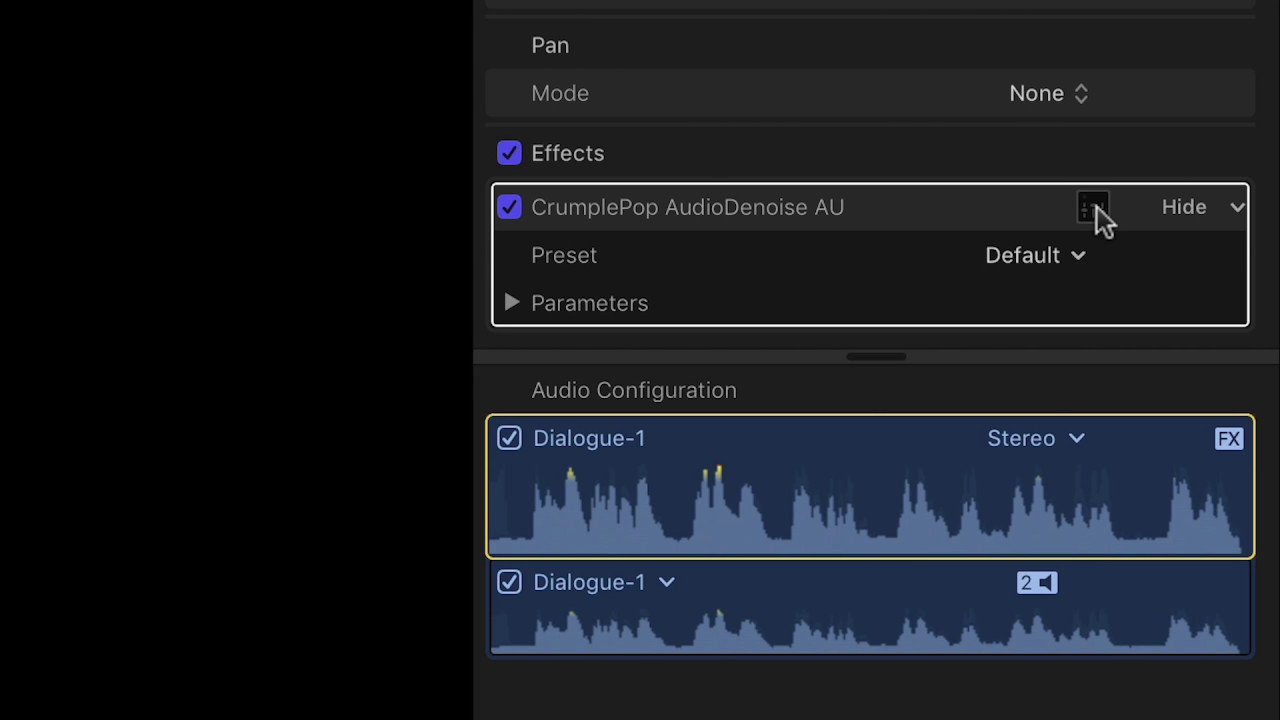1280x720 pixels.
Task: Select the CrumplePop AudioDenoise AU effect name
Action: [687, 207]
